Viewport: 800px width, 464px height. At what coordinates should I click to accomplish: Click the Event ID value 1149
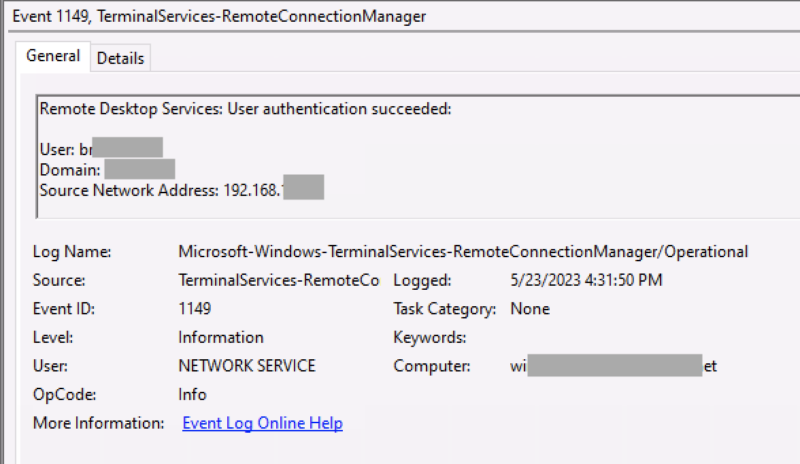coord(194,309)
